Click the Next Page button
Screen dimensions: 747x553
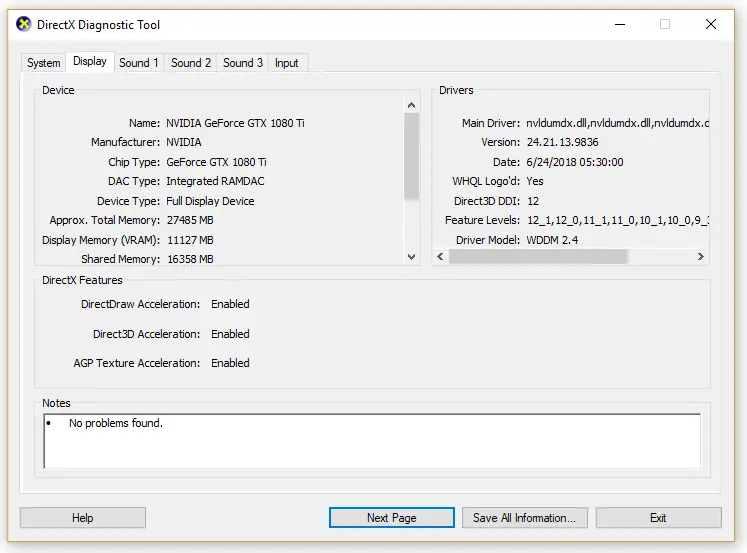pyautogui.click(x=392, y=518)
